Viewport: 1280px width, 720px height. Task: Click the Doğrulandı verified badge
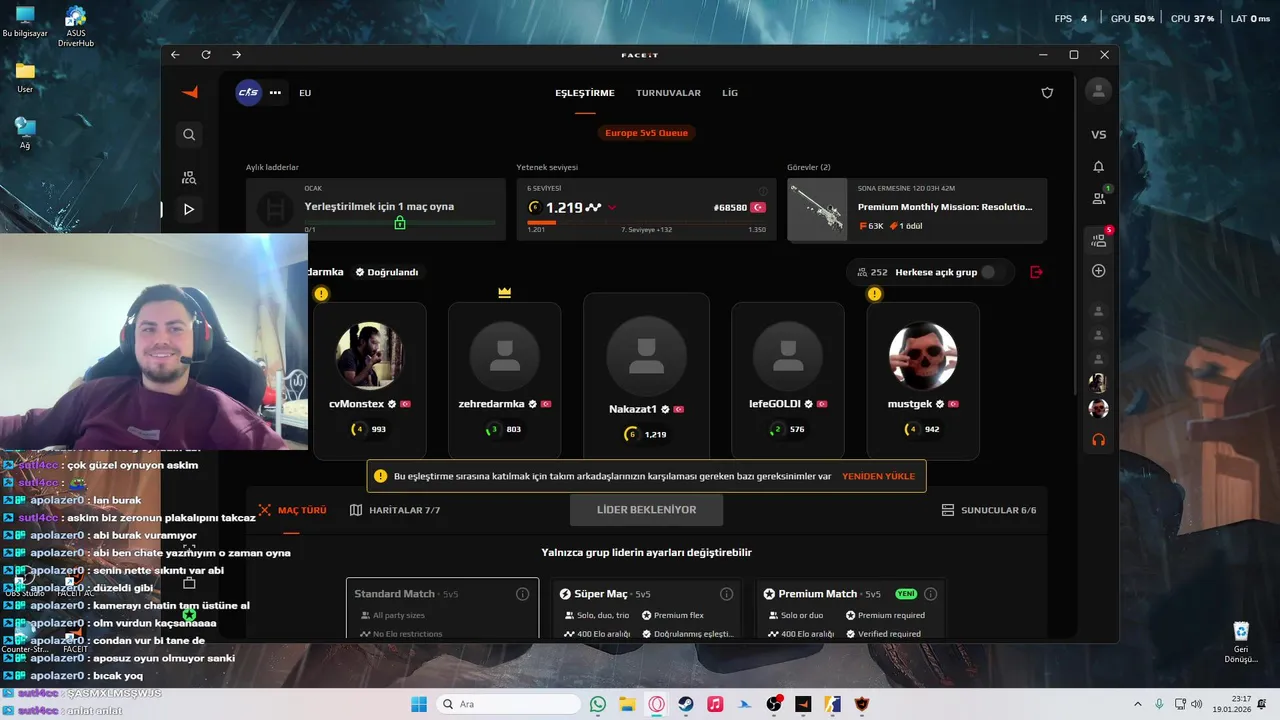coord(387,272)
